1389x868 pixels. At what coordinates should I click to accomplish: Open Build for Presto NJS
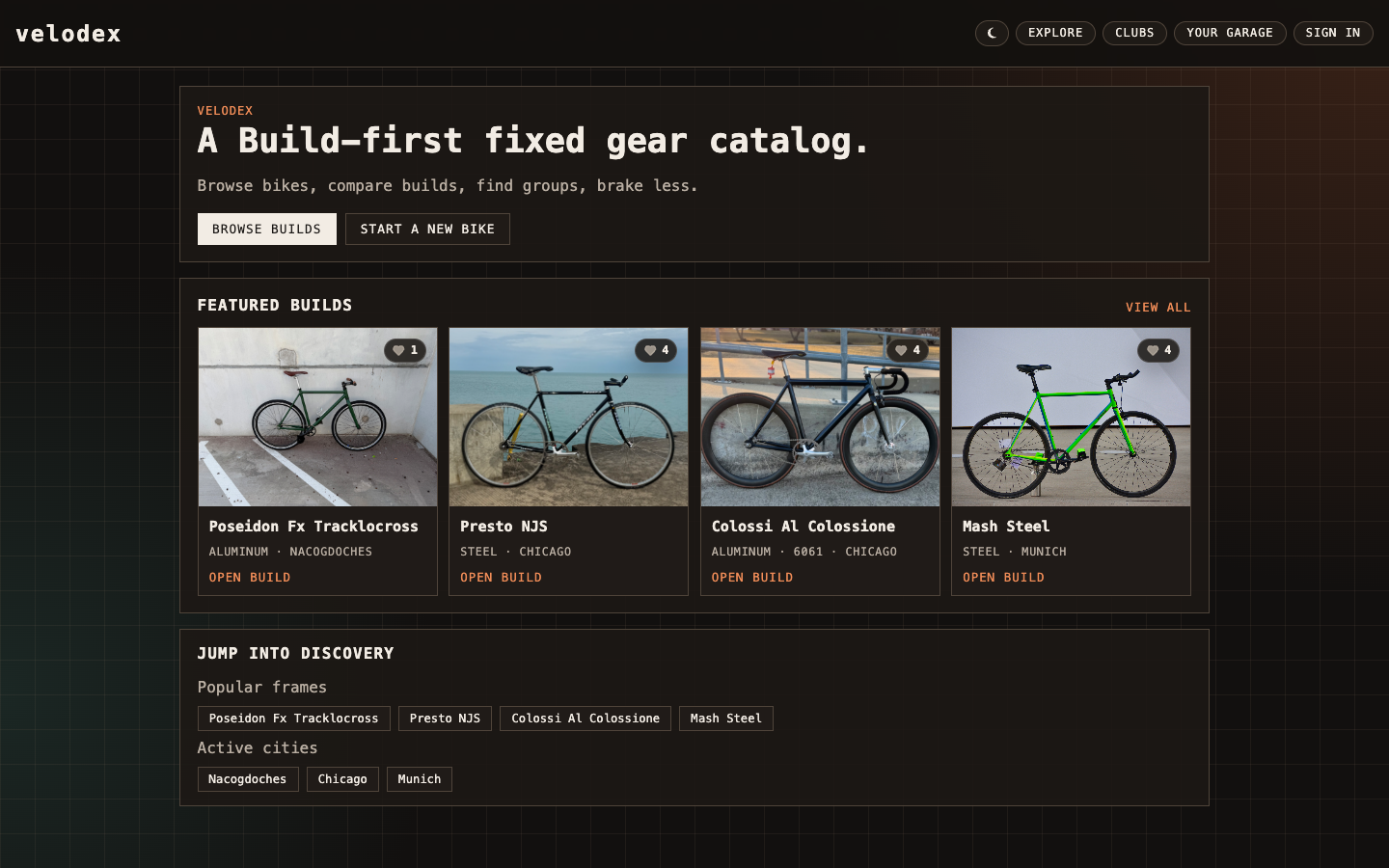click(x=501, y=578)
